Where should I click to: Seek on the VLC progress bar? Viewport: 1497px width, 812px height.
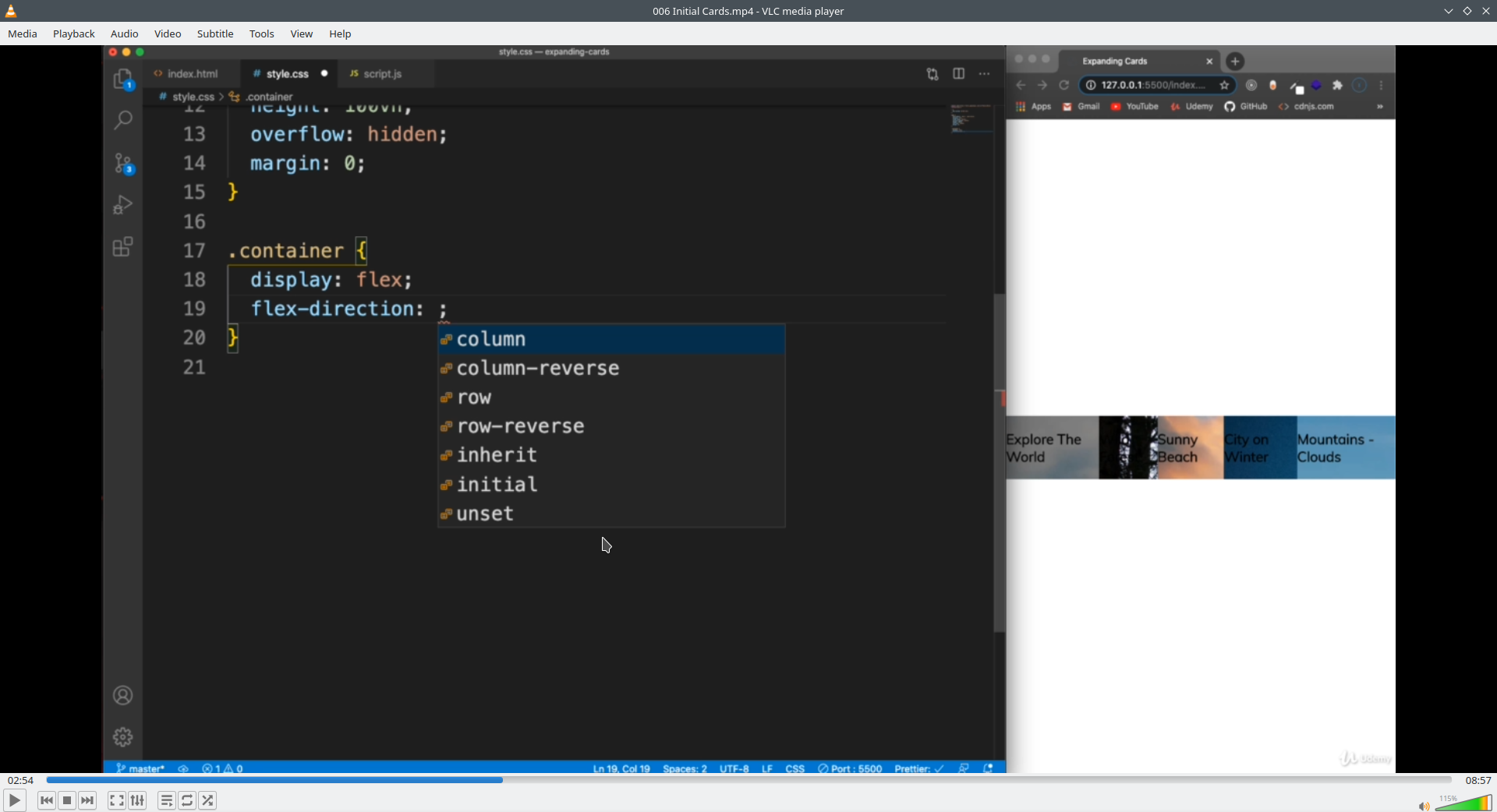(748, 779)
